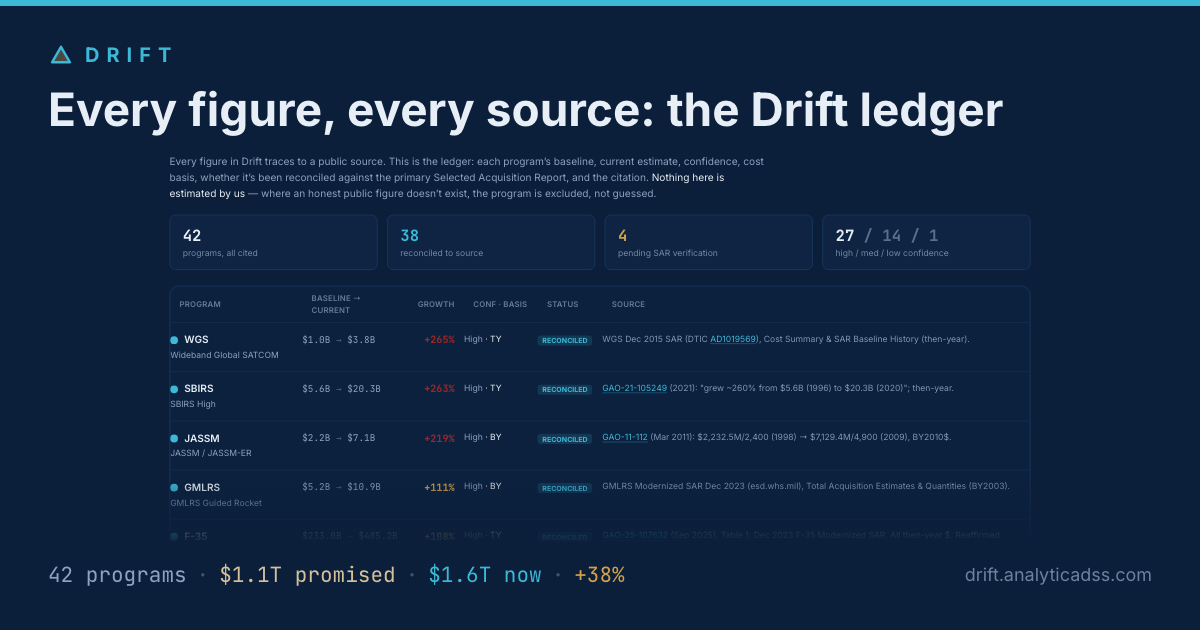Click the High · TY cell in WGS row
The height and width of the screenshot is (630, 1200).
click(483, 339)
